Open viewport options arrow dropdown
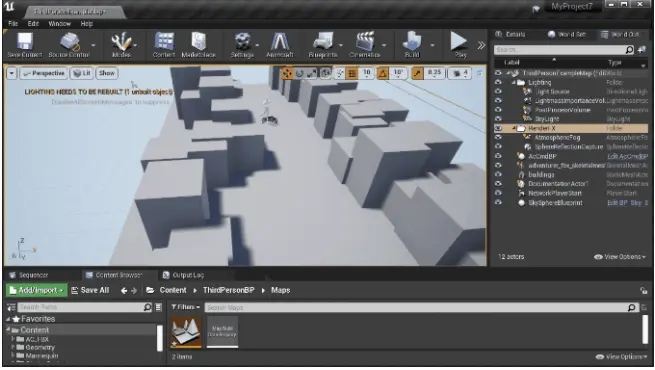The image size is (655, 370). (12, 73)
